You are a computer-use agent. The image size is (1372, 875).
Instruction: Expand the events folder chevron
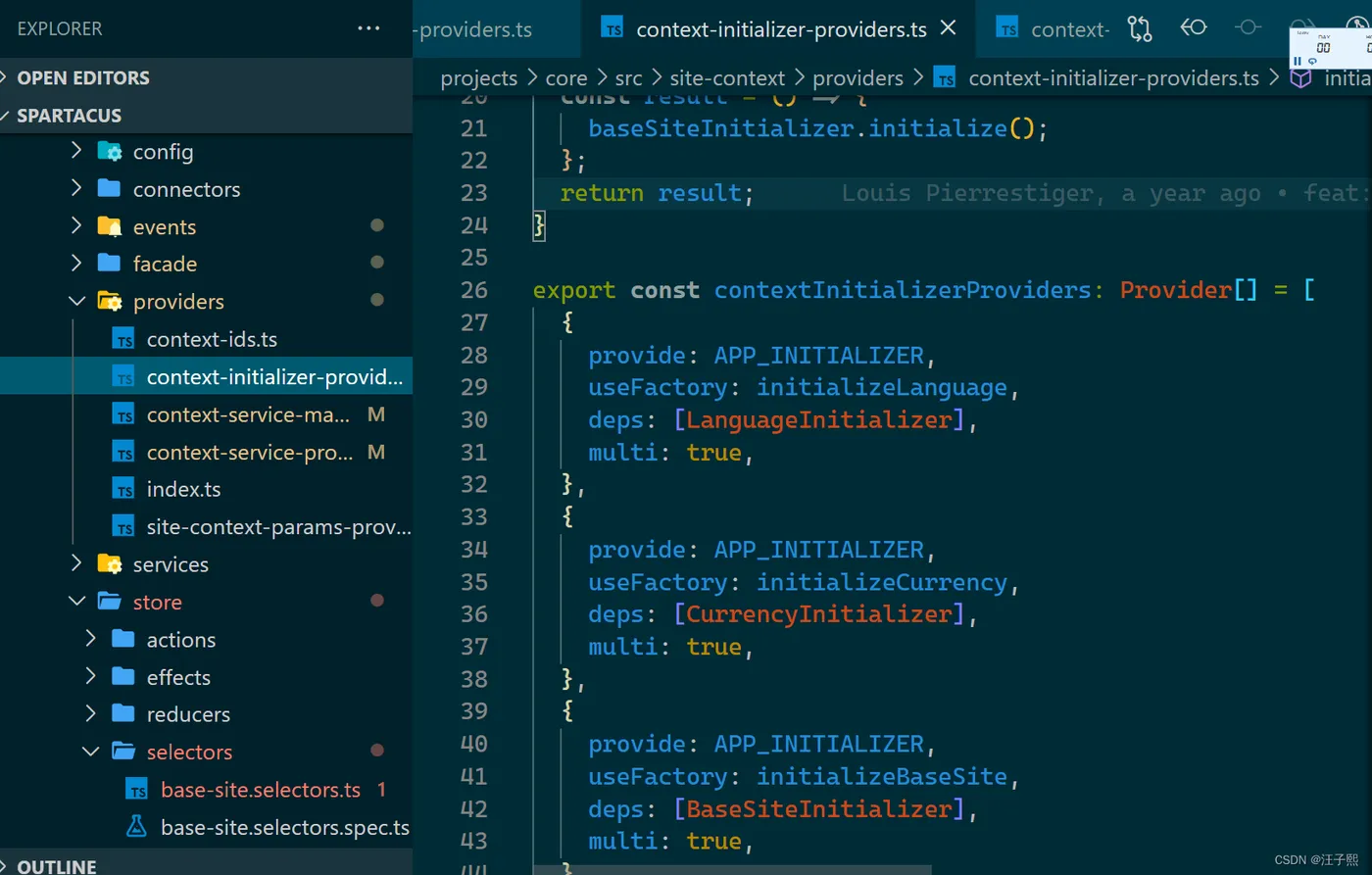[77, 226]
